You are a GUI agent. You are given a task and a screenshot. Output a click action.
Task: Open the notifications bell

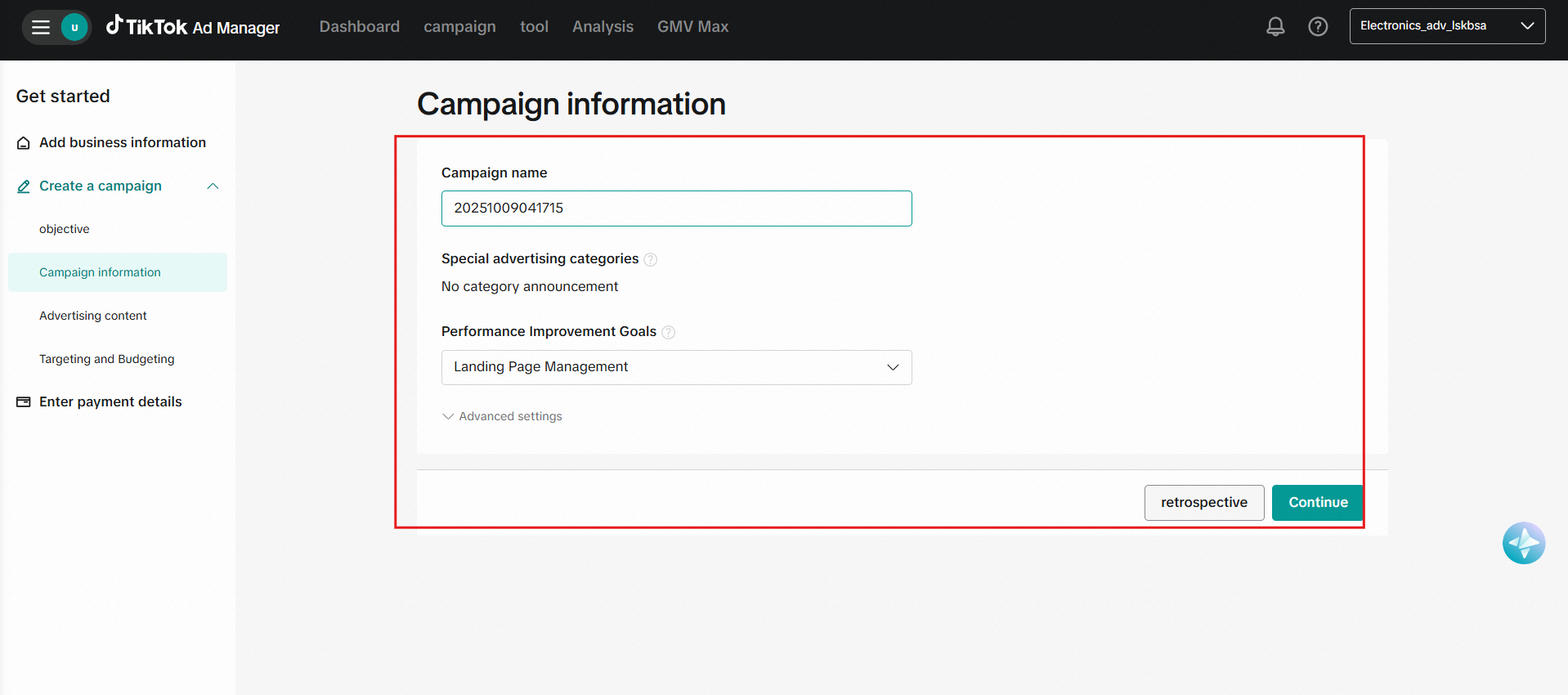click(1275, 27)
